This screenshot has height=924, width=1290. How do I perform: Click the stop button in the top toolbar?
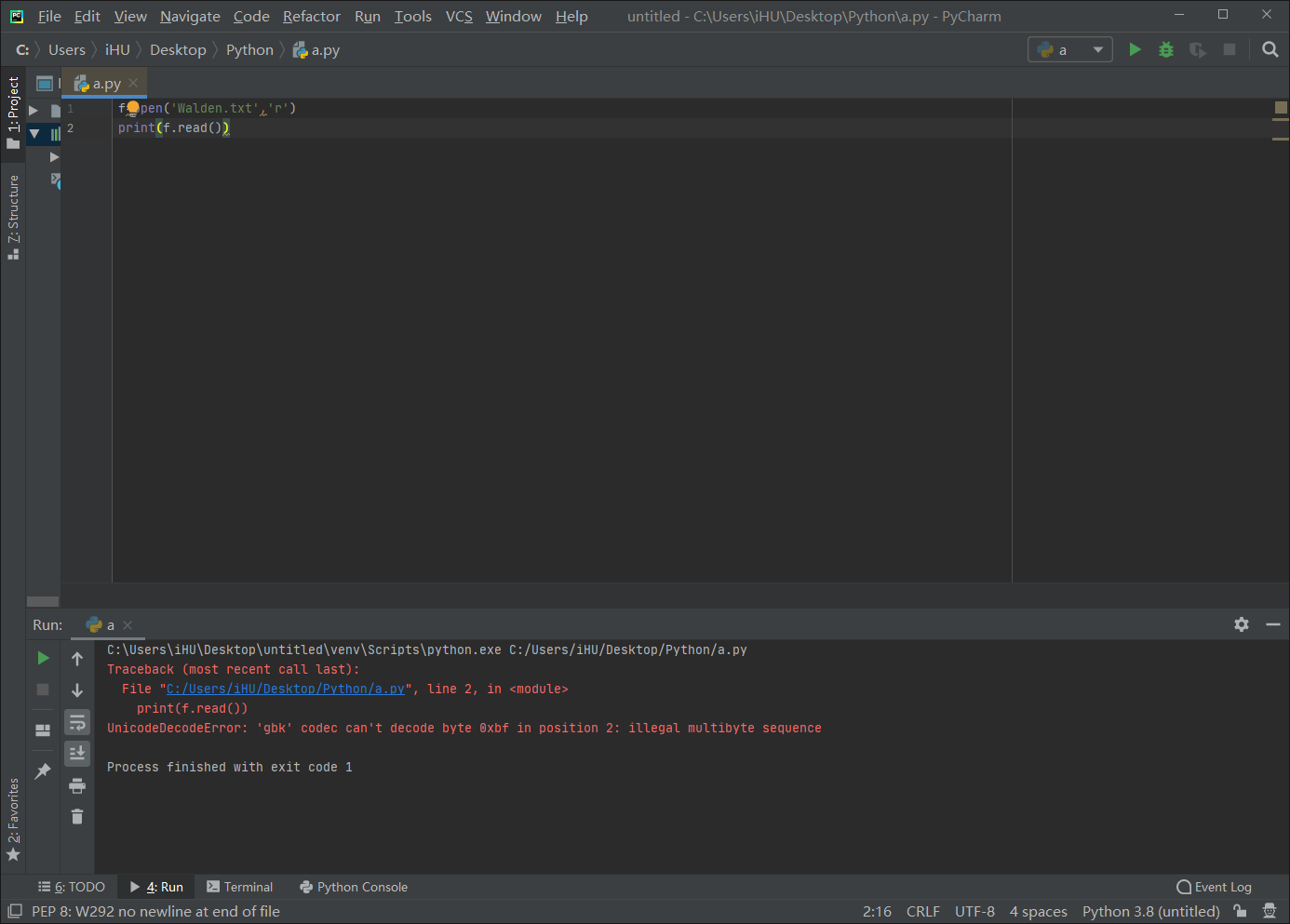[x=1230, y=49]
